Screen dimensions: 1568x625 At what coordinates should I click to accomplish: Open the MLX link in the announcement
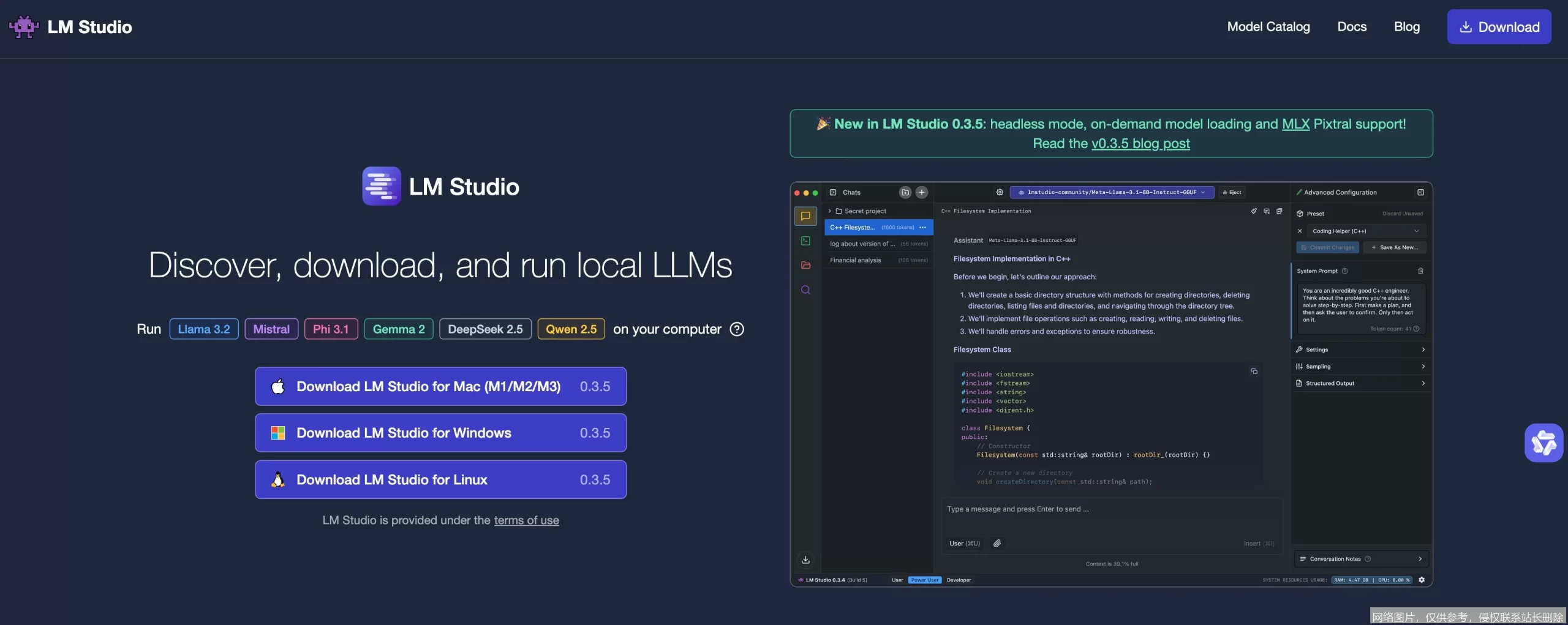point(1295,124)
